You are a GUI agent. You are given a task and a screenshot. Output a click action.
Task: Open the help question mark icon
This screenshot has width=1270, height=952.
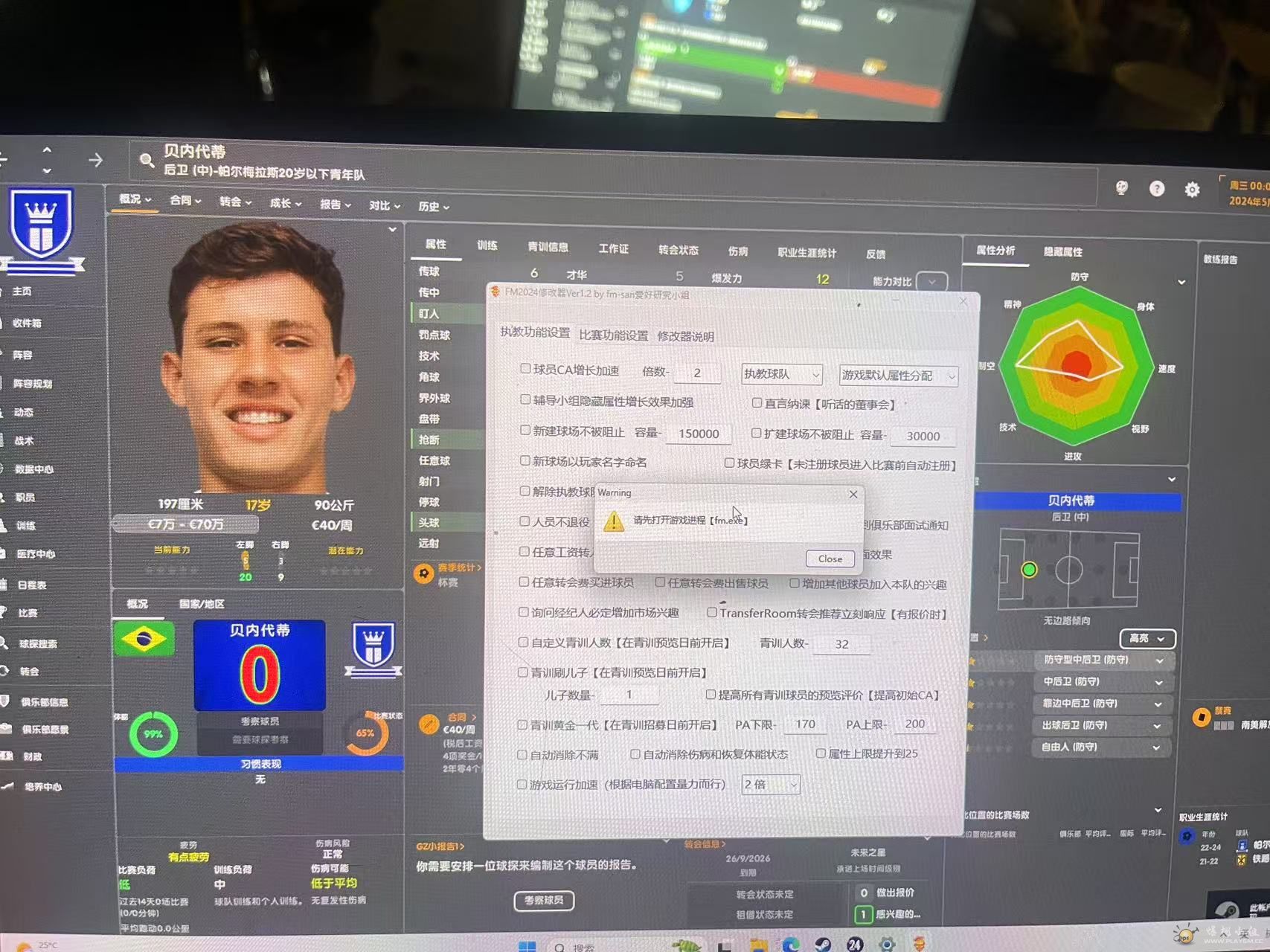[1156, 189]
